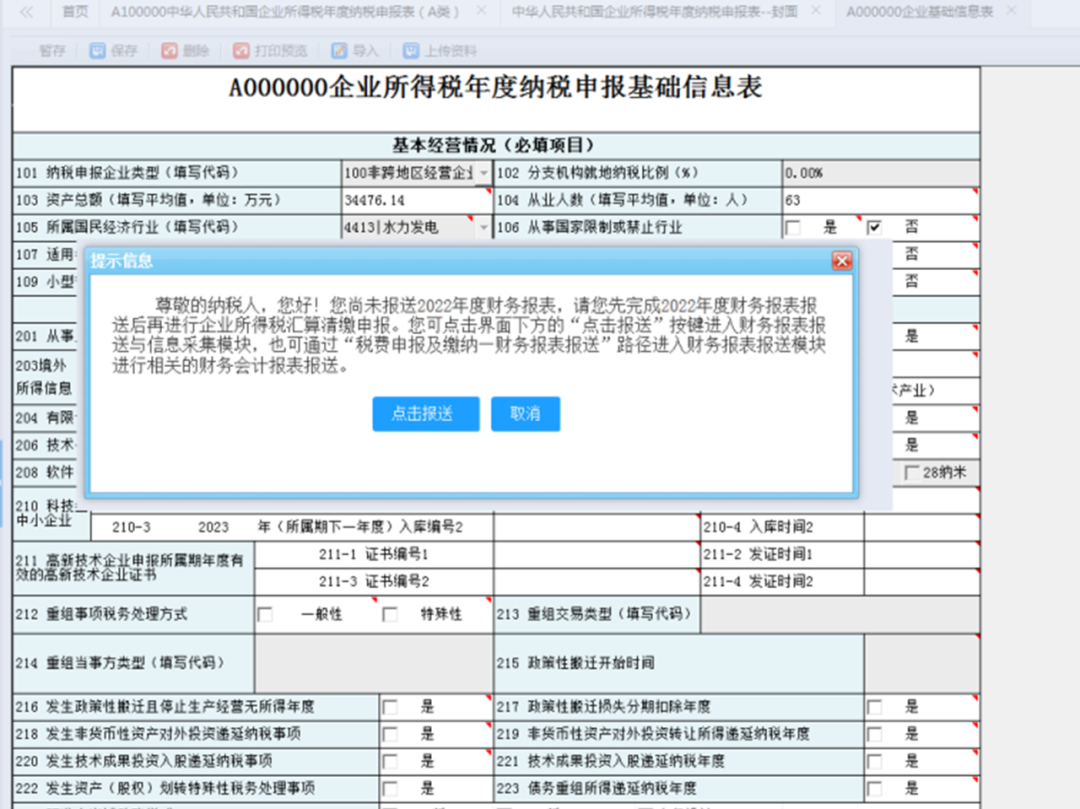Close the A000000企业基础信息表 tab
Viewport: 1080px width, 809px height.
[1012, 11]
